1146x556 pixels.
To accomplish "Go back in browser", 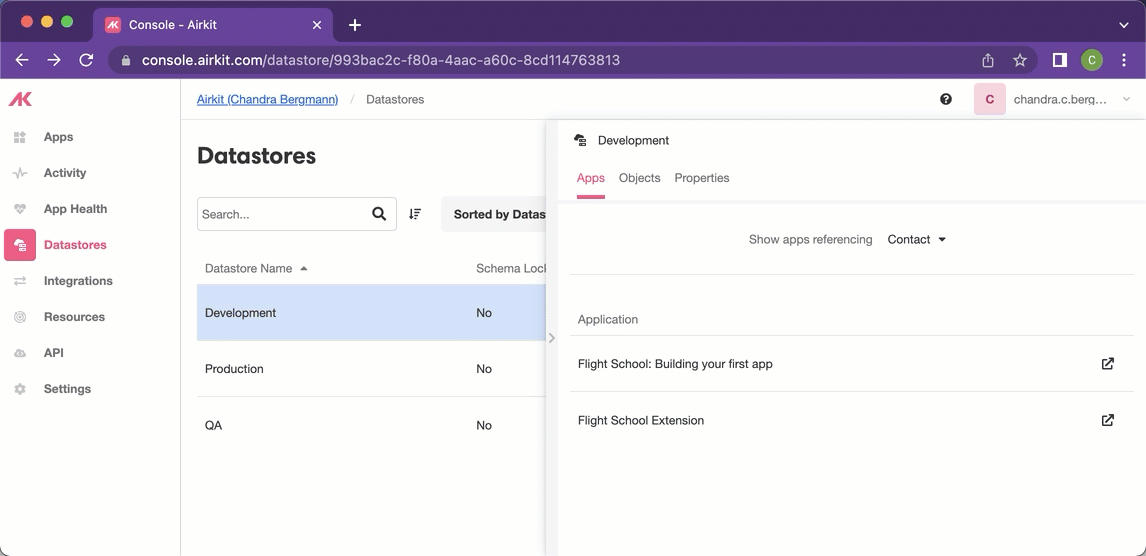I will 22,60.
